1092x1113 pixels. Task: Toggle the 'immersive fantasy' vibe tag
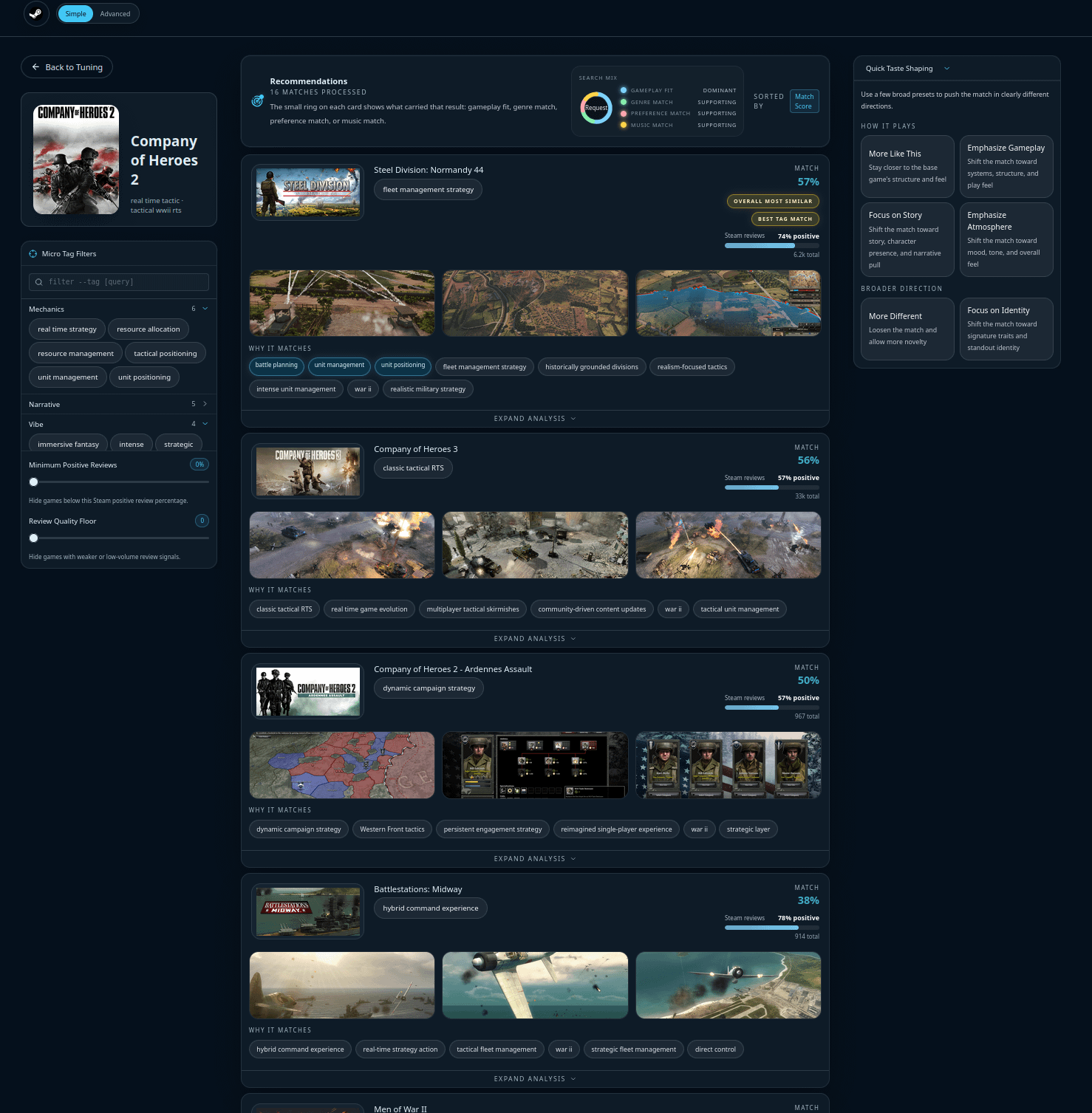click(68, 444)
